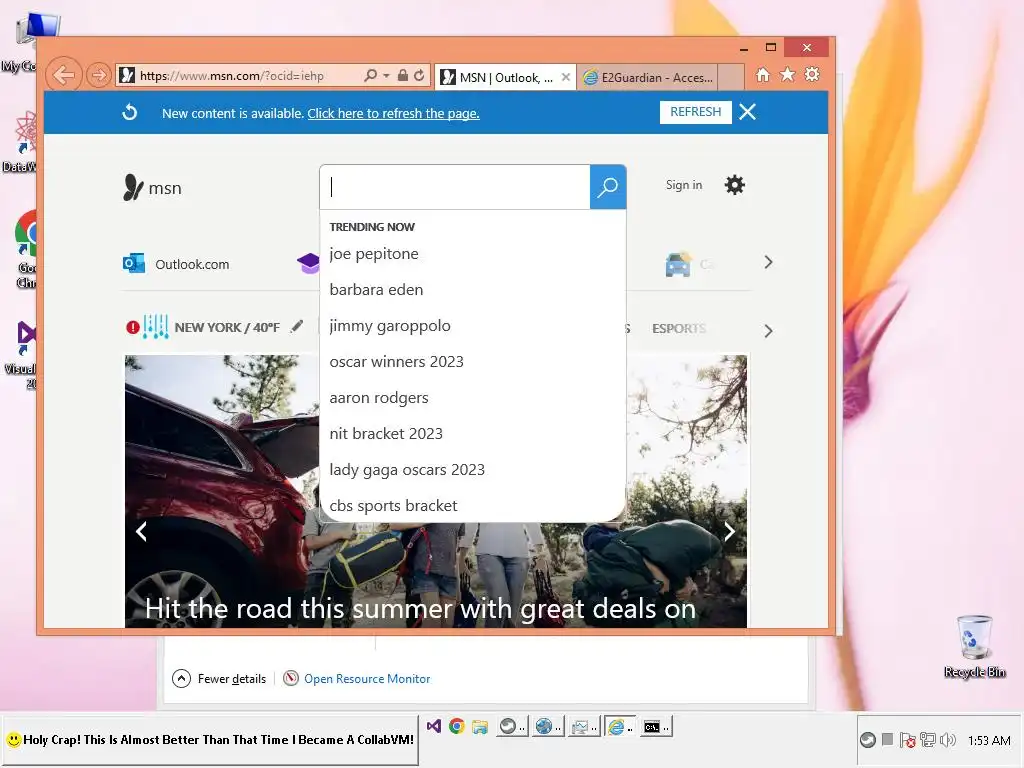Click 'Click here to refresh the page' link
The width and height of the screenshot is (1024, 768).
(393, 113)
